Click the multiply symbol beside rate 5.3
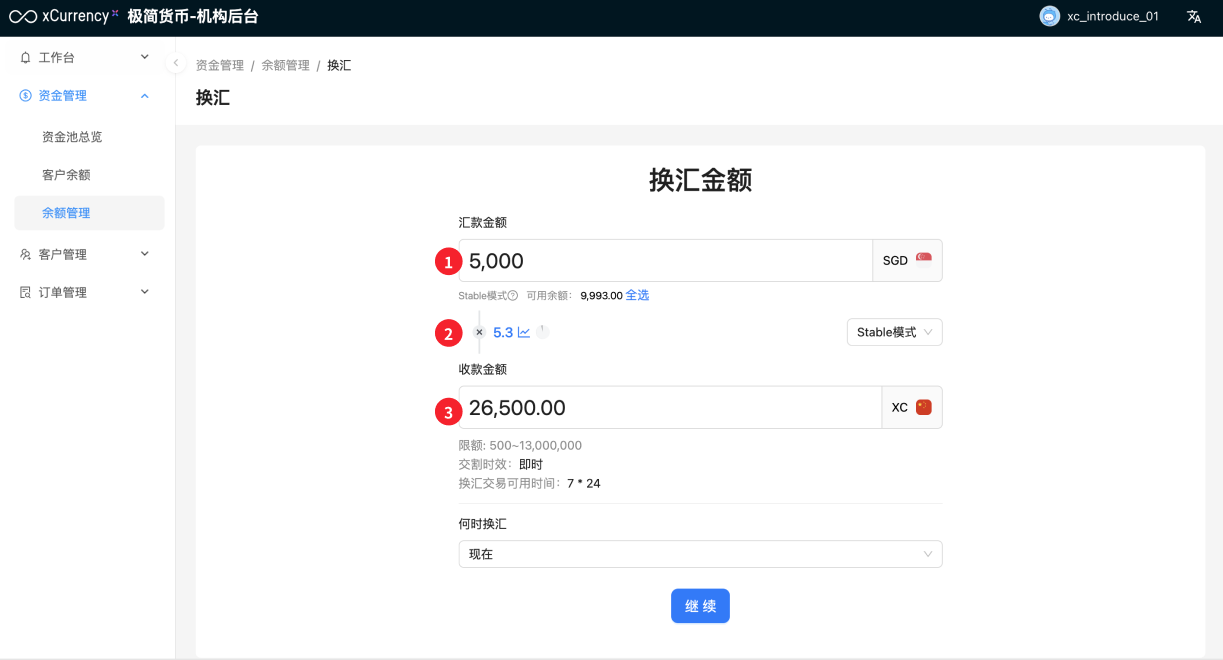Viewport: 1223px width, 660px height. [479, 332]
